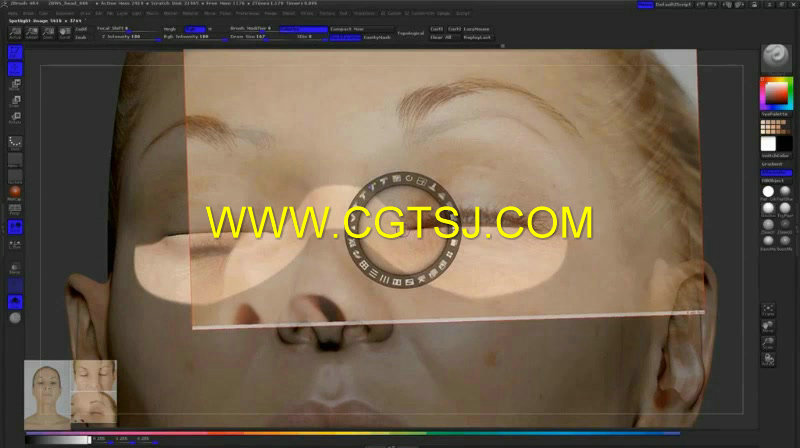The image size is (800, 448).
Task: Enable Zadd mode
Action: point(81,29)
